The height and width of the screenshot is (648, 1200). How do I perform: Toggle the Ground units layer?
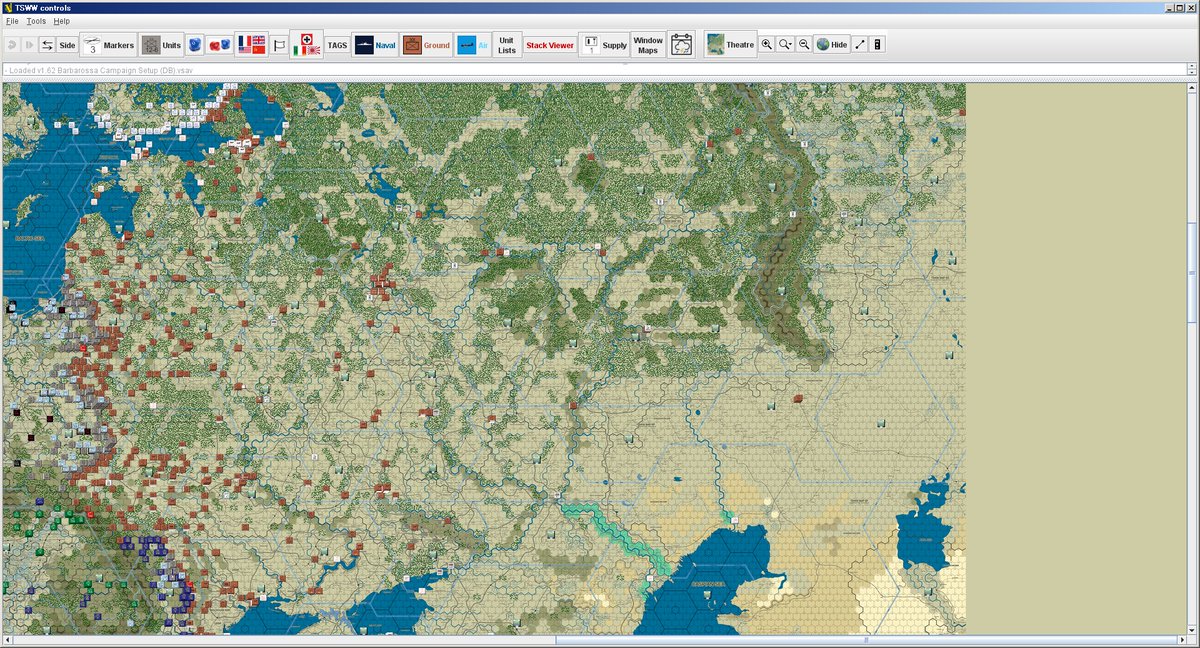coord(427,45)
